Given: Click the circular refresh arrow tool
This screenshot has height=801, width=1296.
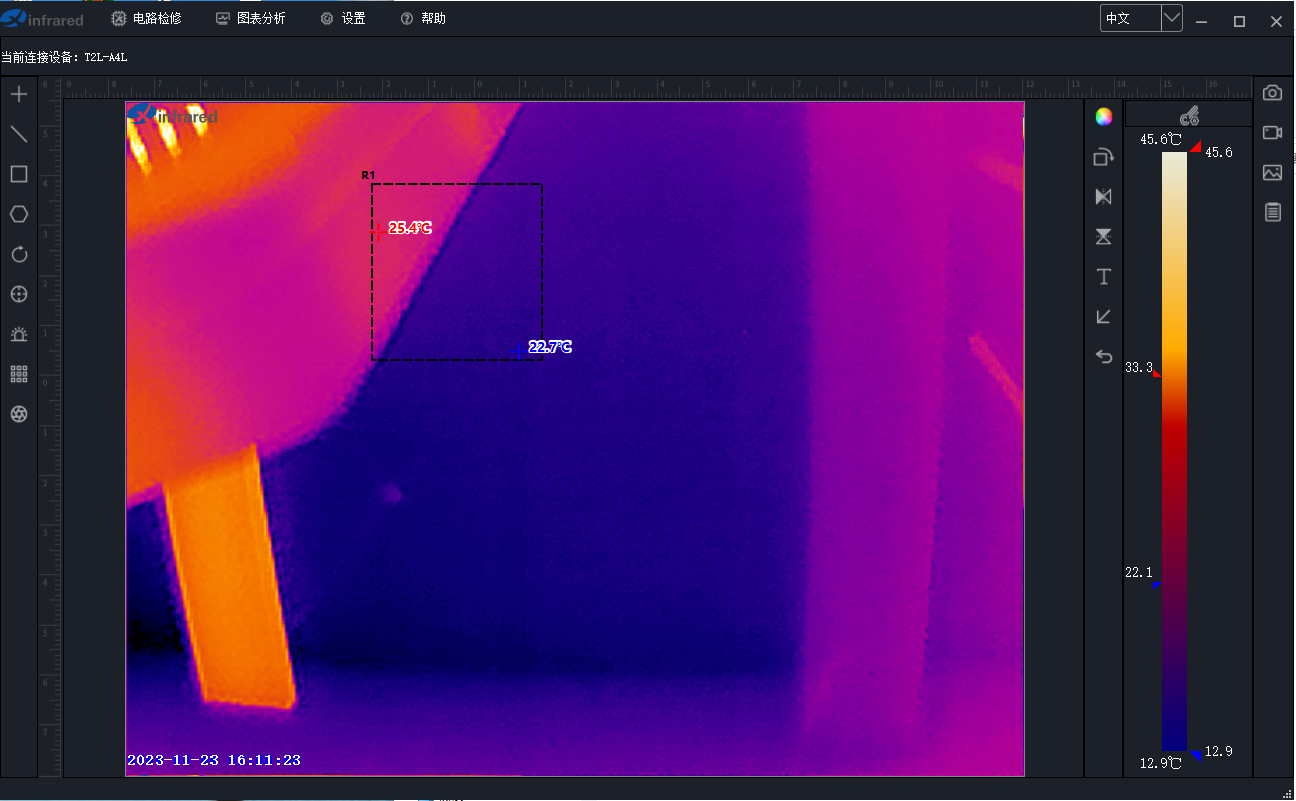Looking at the screenshot, I should 18,254.
